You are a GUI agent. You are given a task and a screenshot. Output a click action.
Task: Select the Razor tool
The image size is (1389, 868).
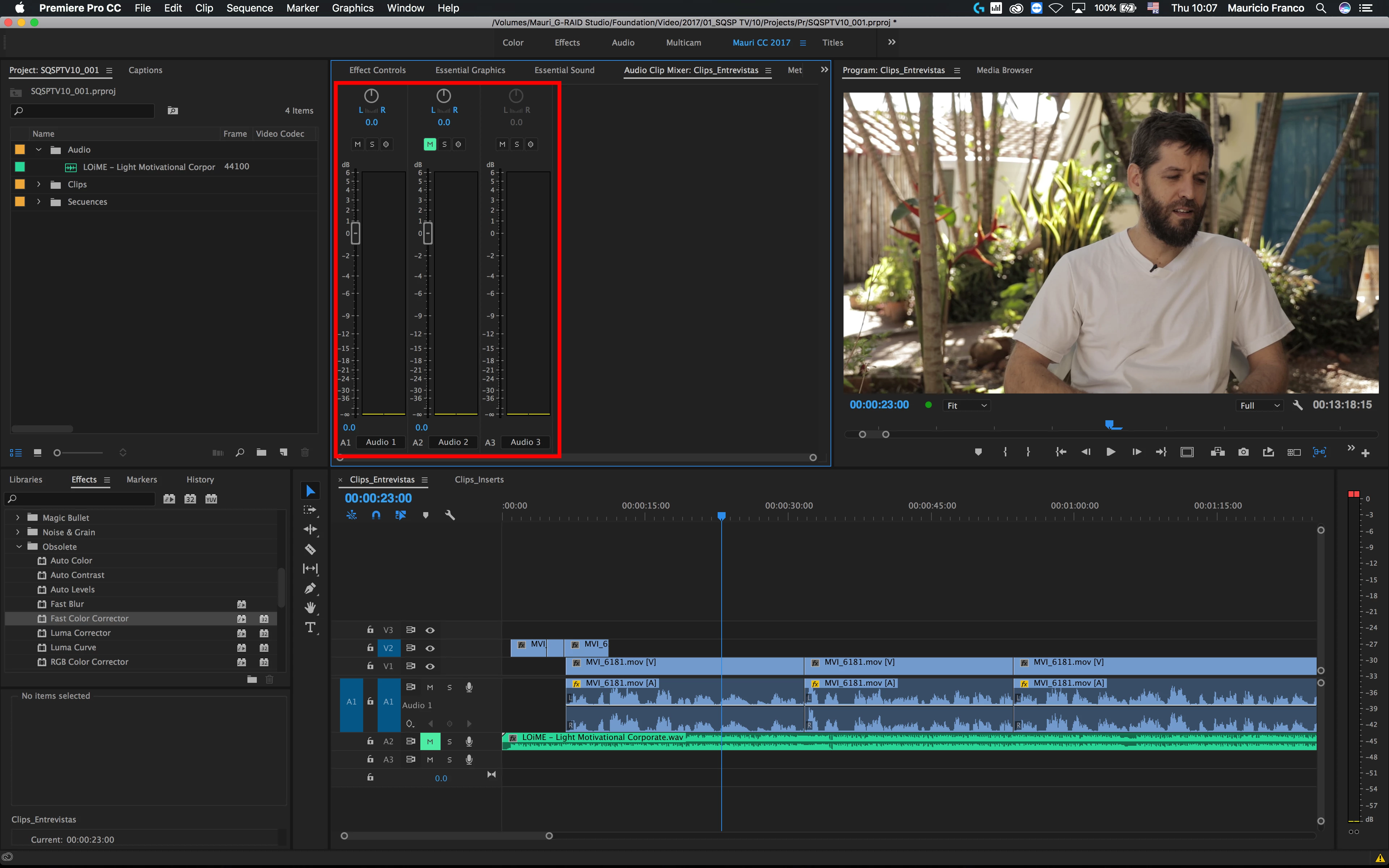pos(310,549)
